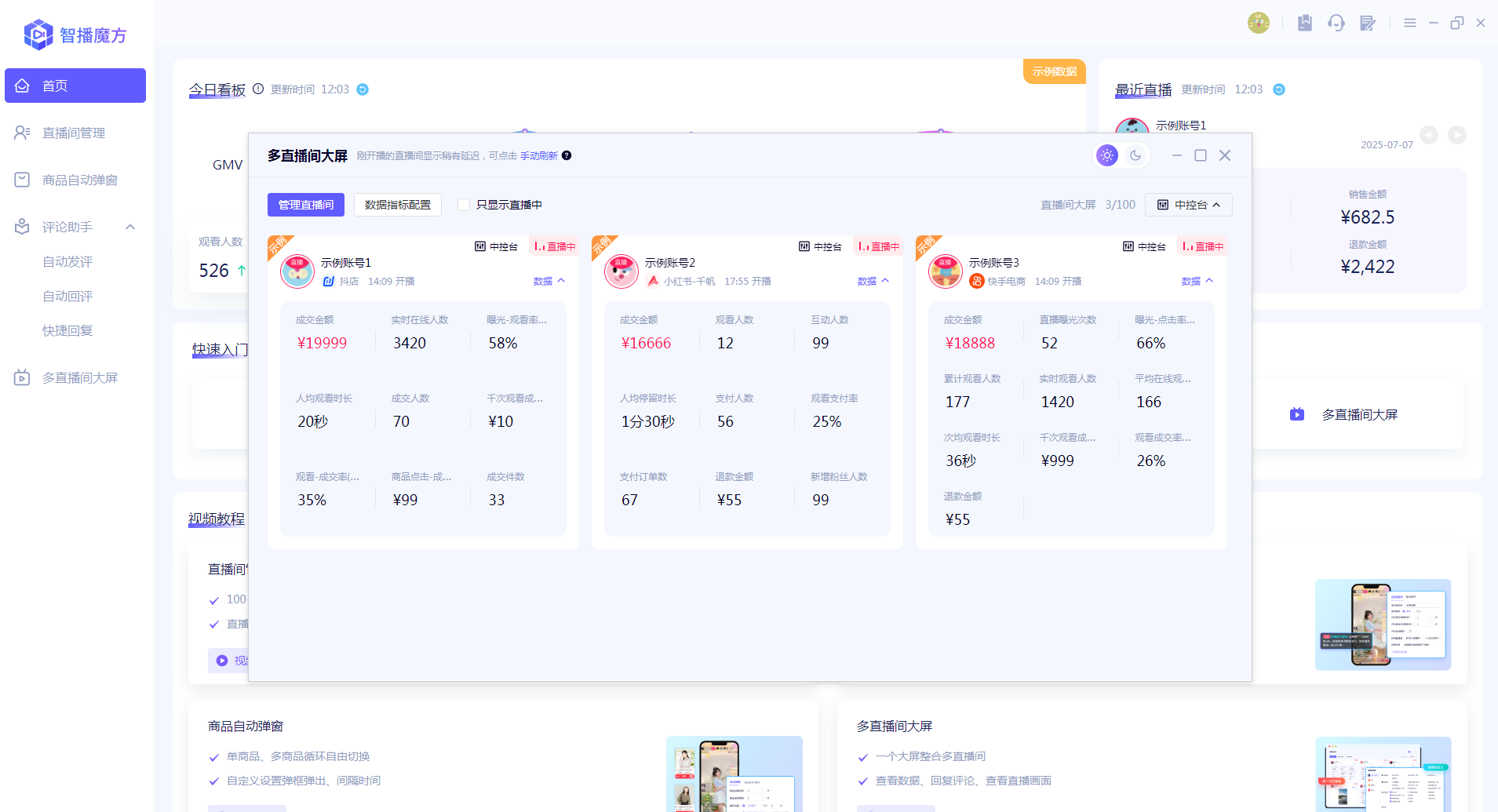This screenshot has height=812, width=1498.
Task: Show info icon next to 今日看板
Action: click(x=258, y=89)
